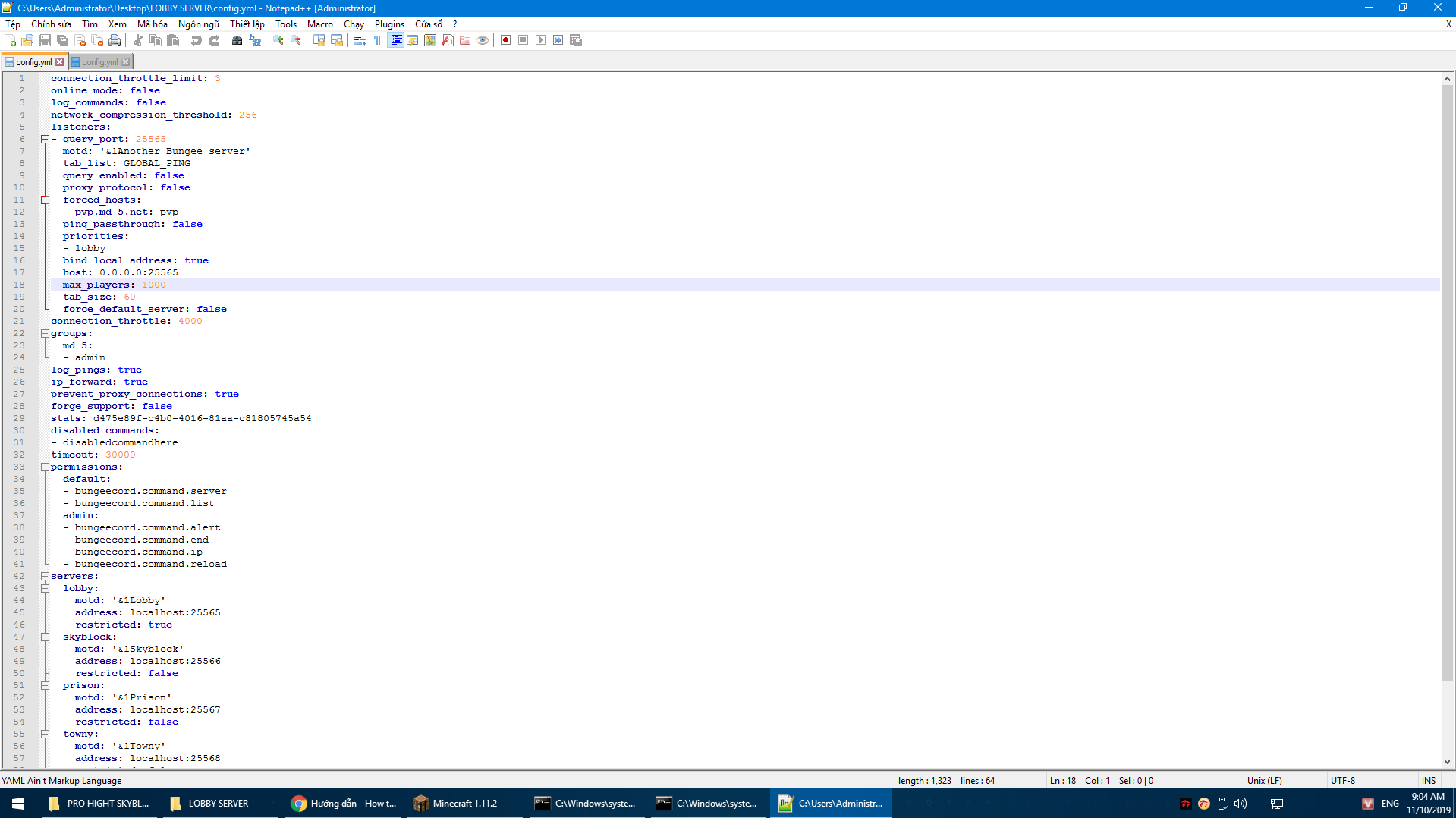The width and height of the screenshot is (1456, 818).
Task: Click the UTF-8 encoding status field
Action: pos(1343,780)
